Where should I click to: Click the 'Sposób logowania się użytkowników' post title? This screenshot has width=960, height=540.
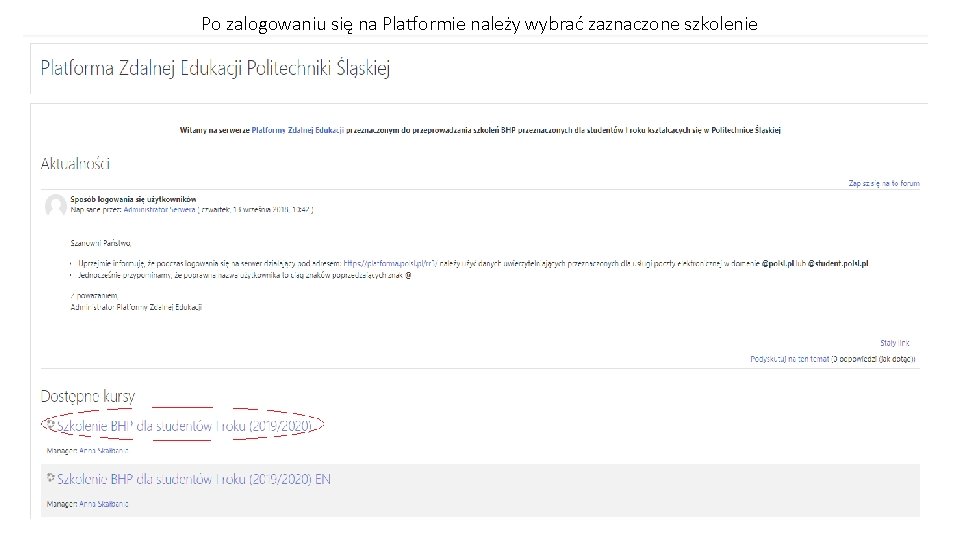(x=133, y=199)
